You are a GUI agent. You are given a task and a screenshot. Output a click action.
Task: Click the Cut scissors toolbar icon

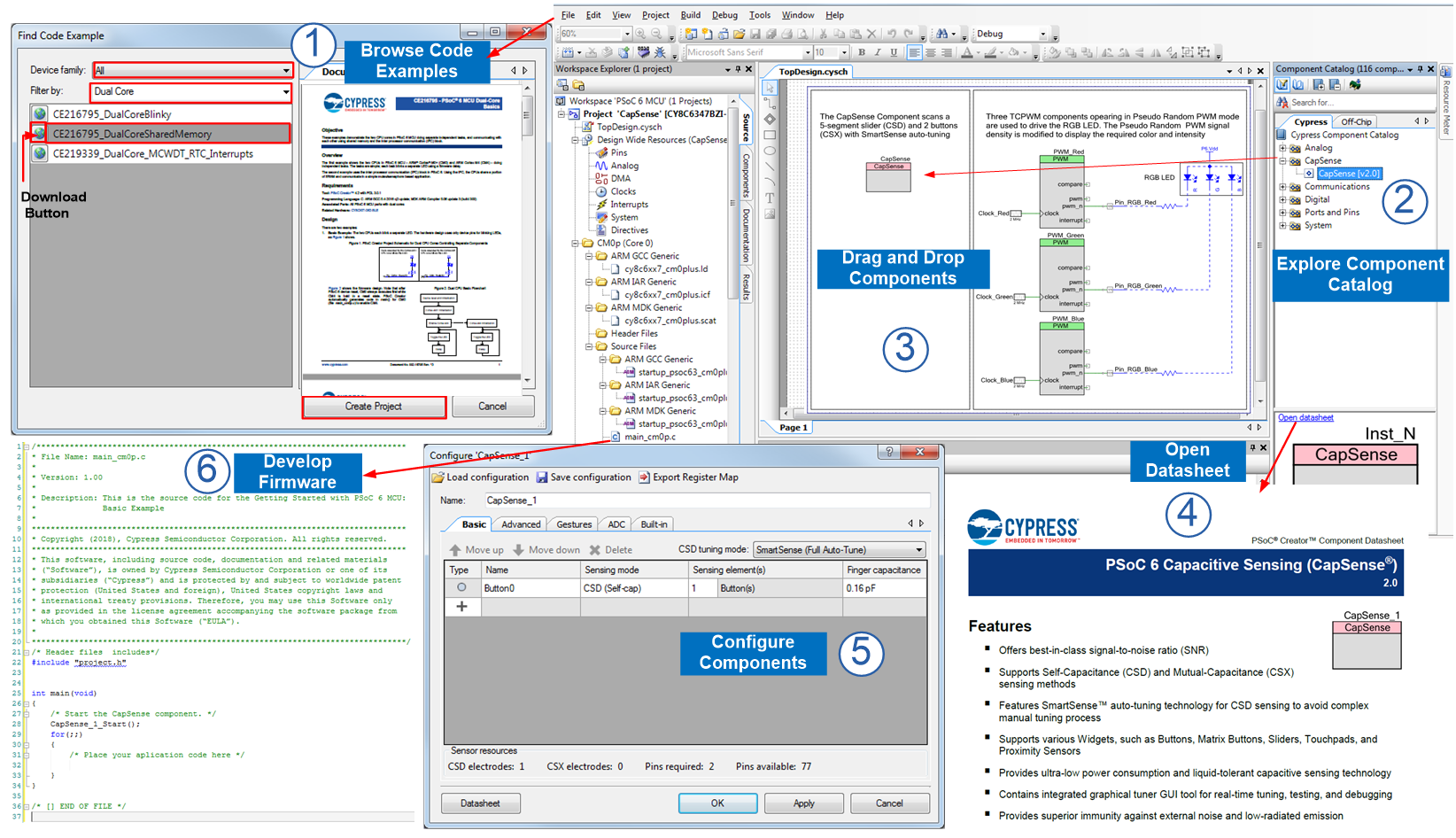(823, 34)
